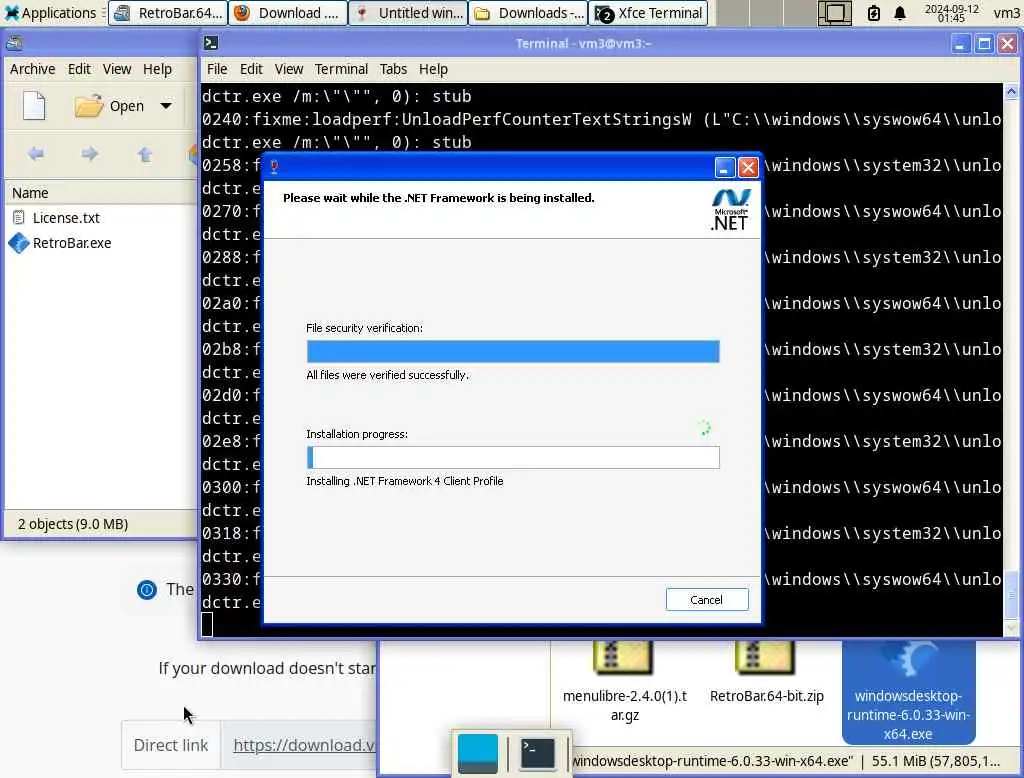1024x778 pixels.
Task: Switch to RetroBar.64 taskbar window
Action: click(168, 13)
